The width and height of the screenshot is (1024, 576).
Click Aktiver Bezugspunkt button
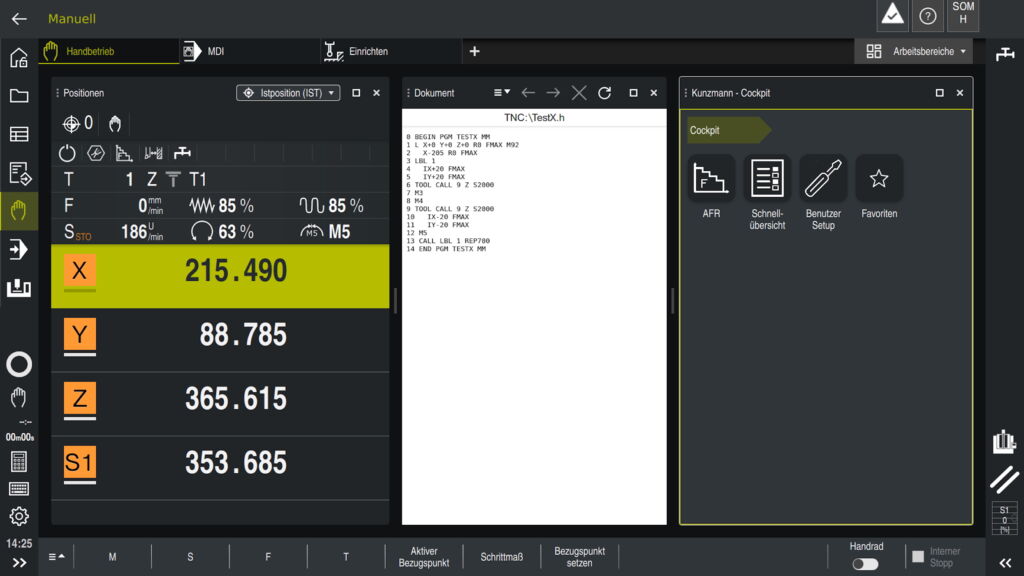point(424,557)
